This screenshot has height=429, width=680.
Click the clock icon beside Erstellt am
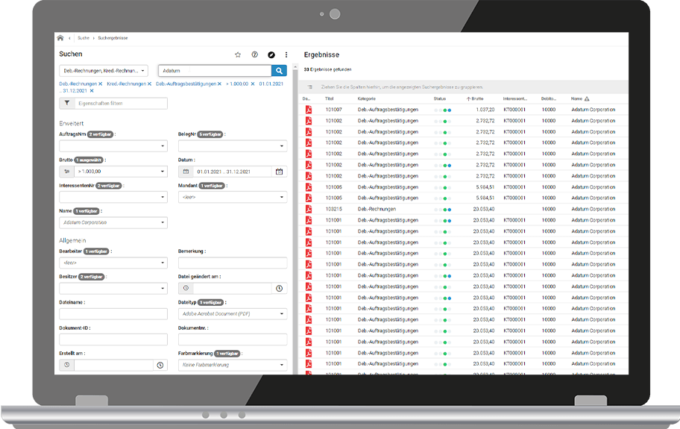(x=160, y=366)
